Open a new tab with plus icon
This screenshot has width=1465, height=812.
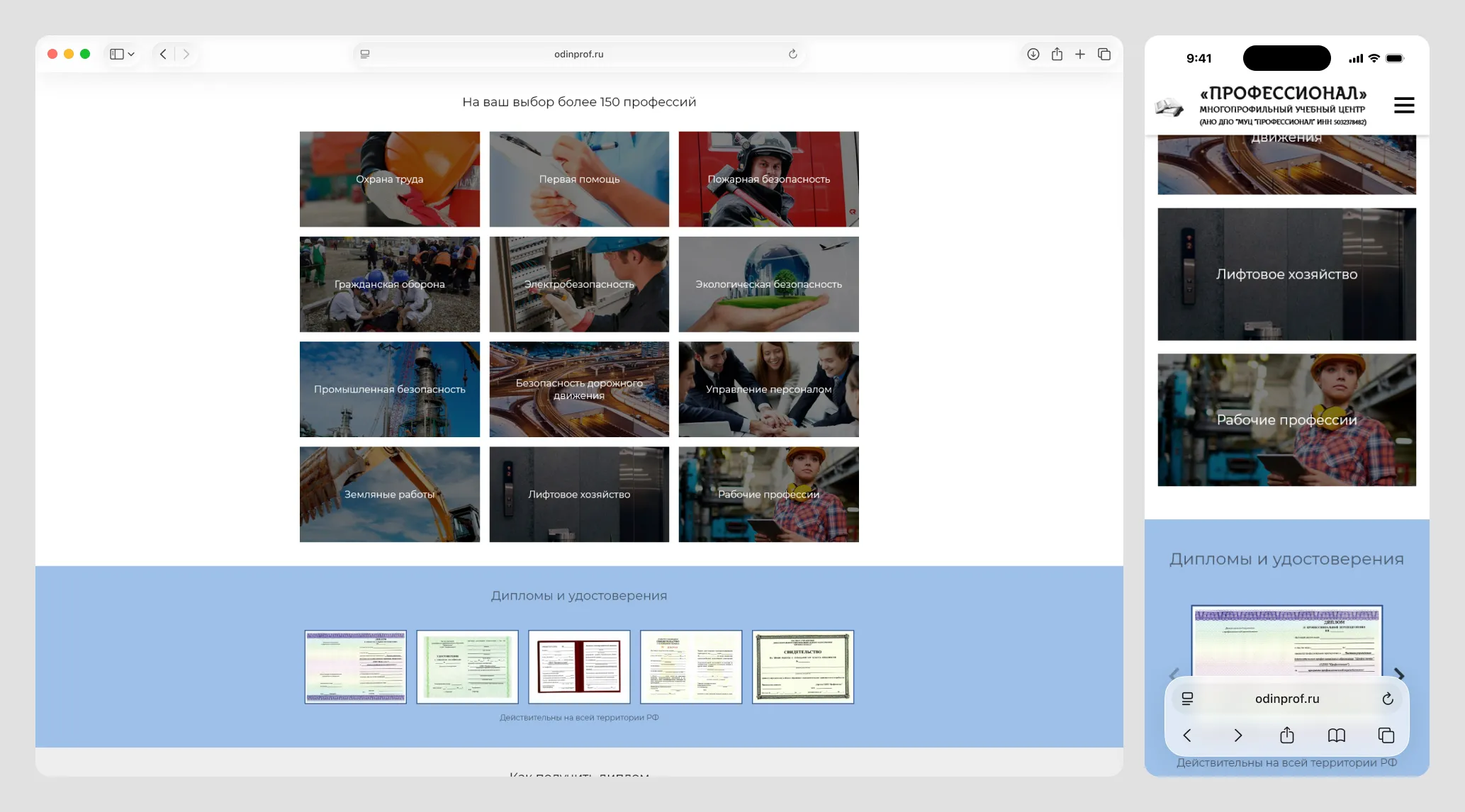coord(1080,54)
